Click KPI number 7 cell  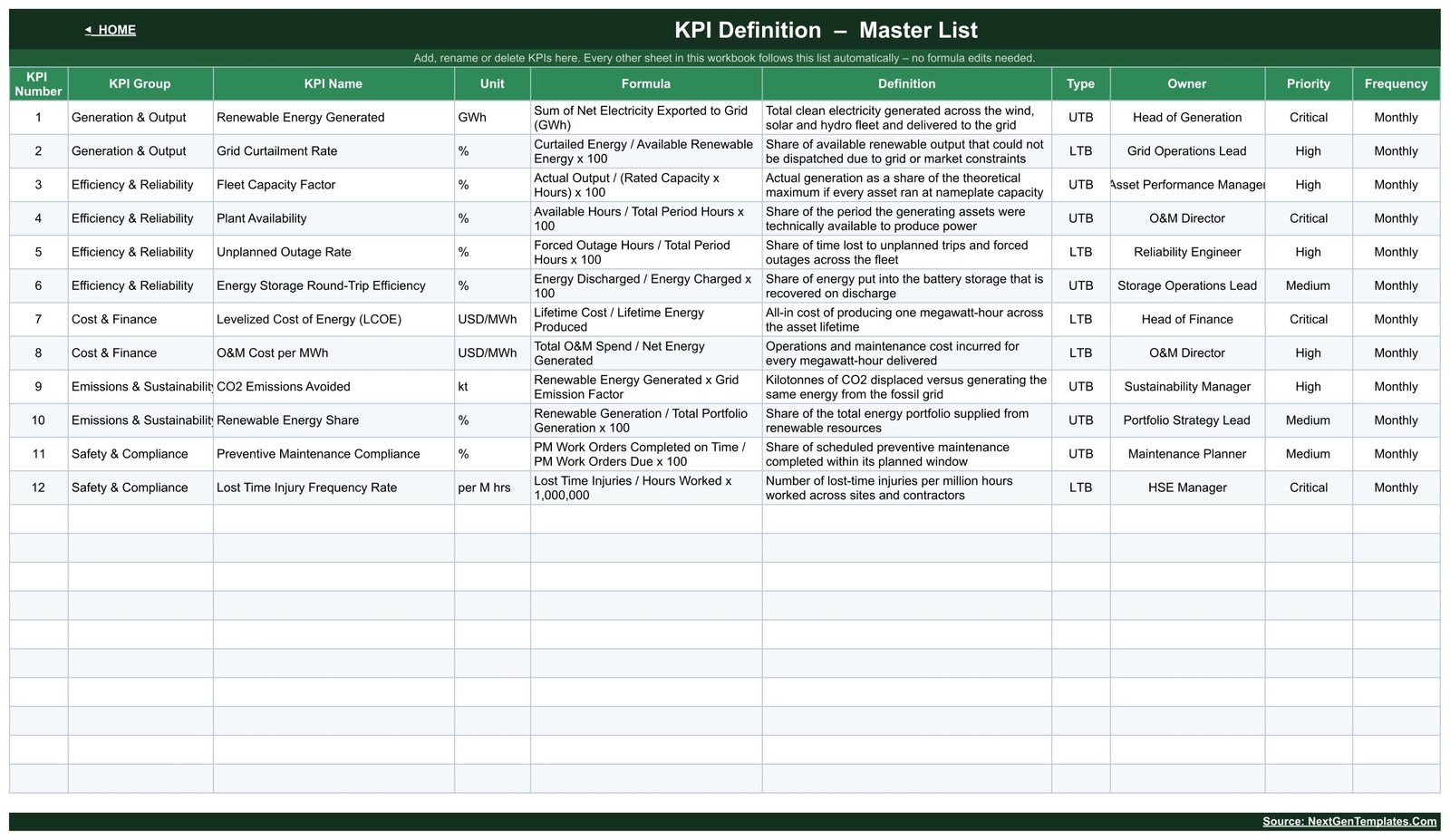[38, 319]
